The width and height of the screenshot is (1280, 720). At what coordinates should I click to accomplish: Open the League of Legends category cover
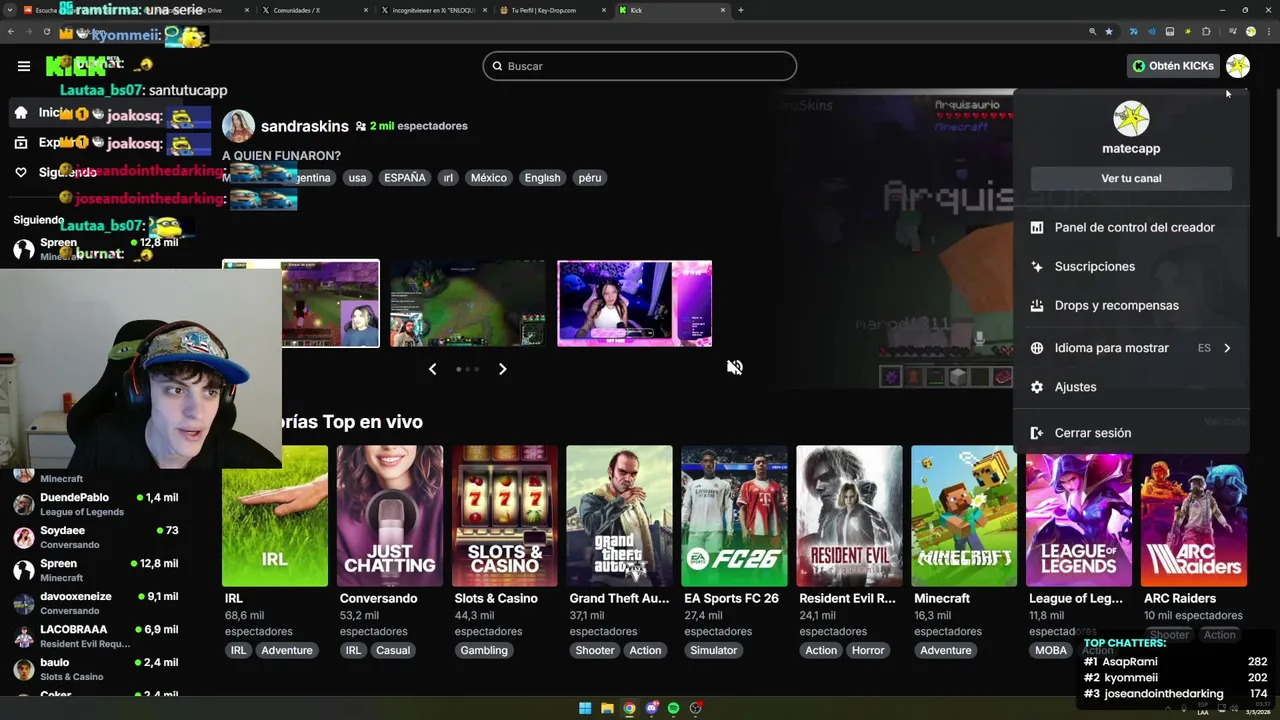click(1079, 516)
